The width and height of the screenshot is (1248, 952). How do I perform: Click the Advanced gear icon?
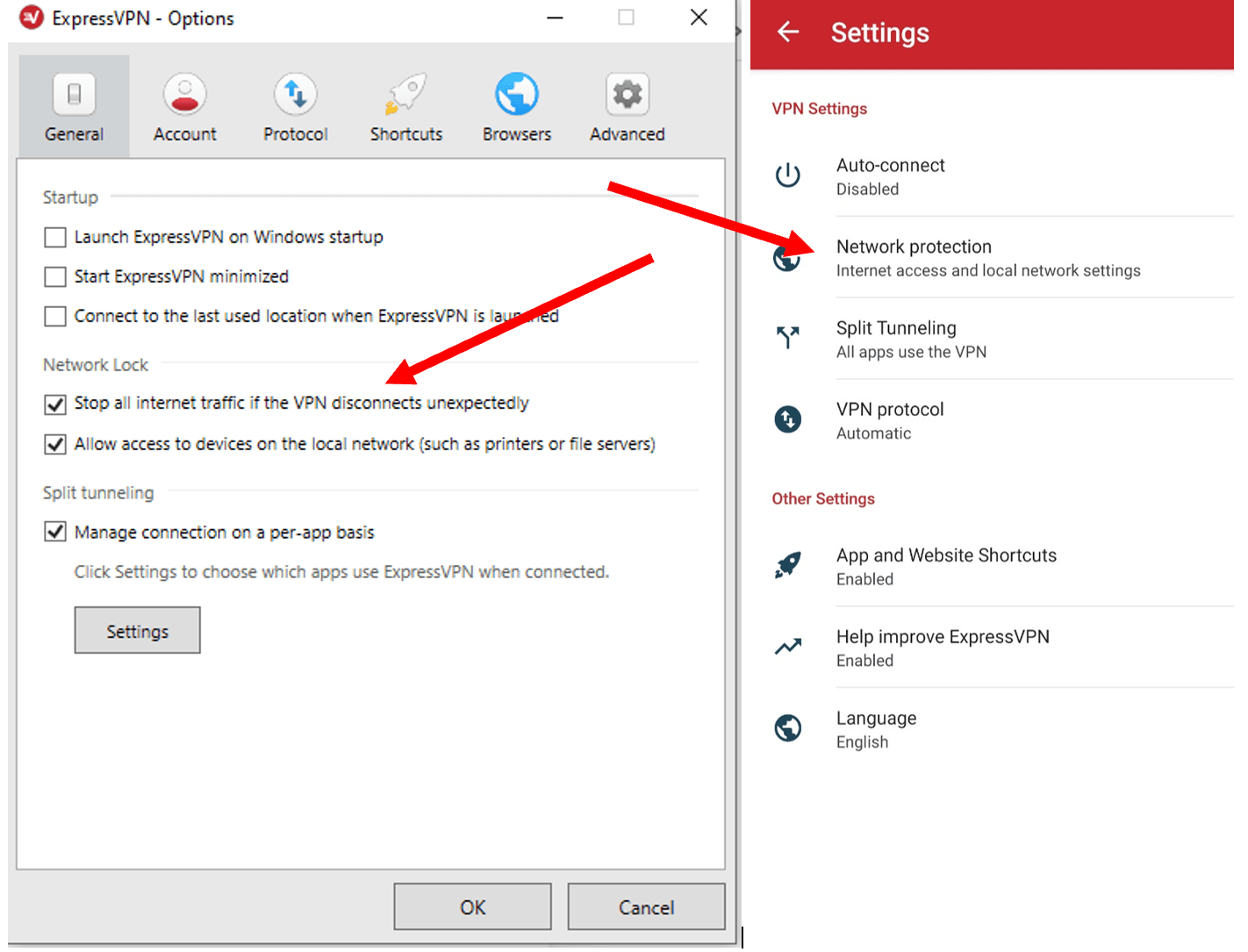click(628, 94)
